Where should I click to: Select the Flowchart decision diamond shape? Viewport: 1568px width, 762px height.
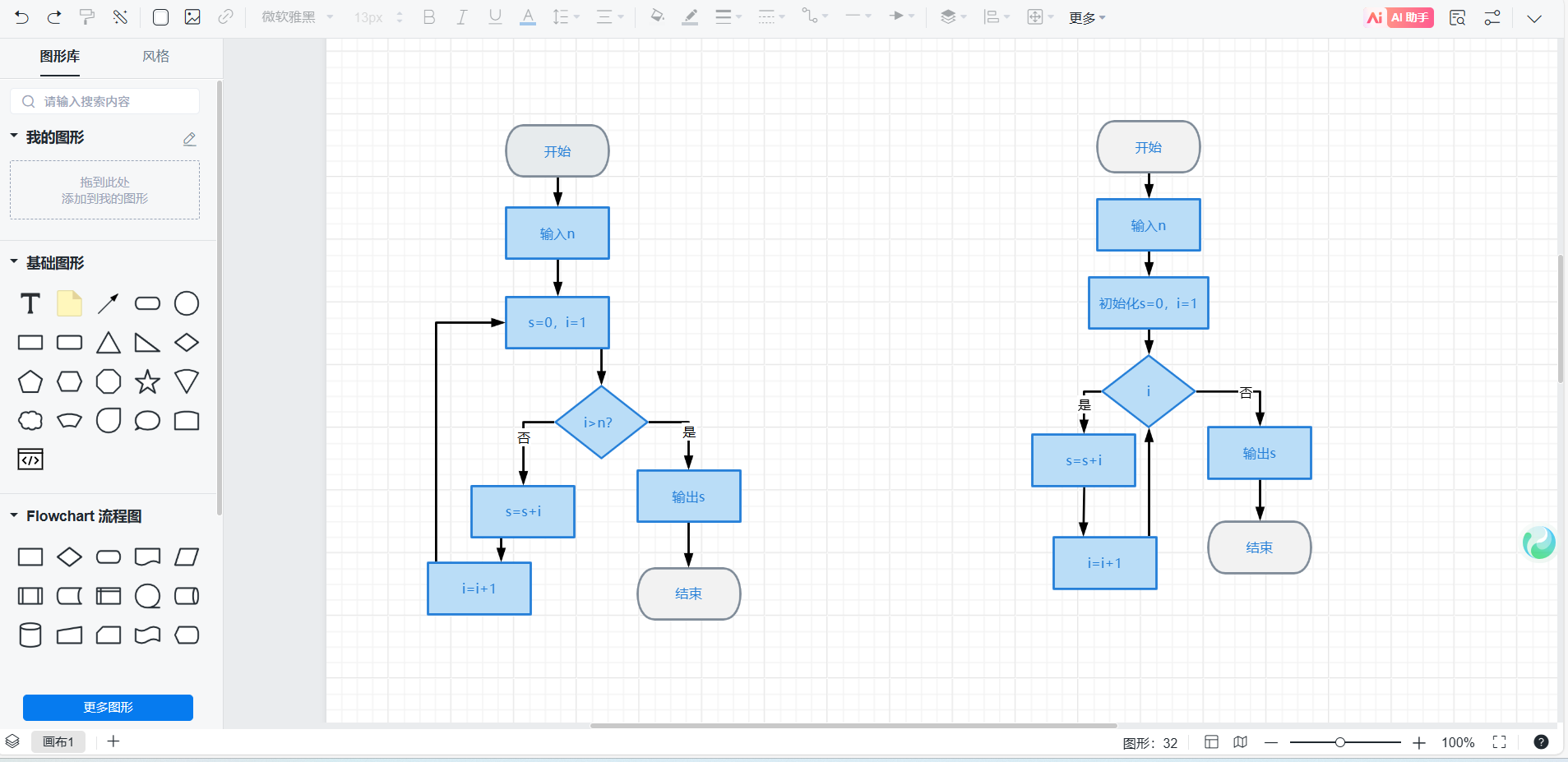[x=69, y=556]
